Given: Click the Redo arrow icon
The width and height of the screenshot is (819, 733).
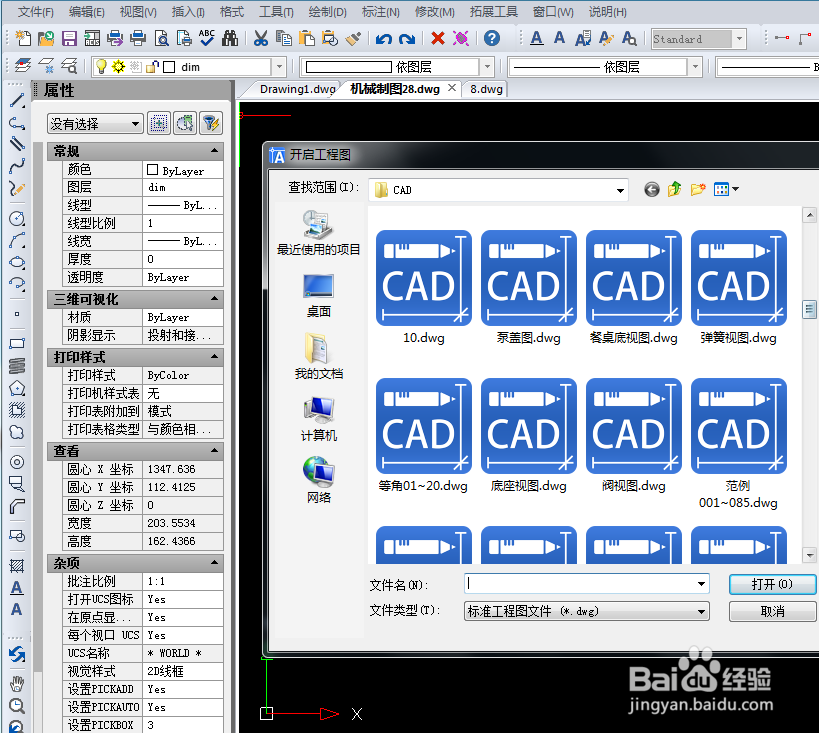Looking at the screenshot, I should 407,39.
